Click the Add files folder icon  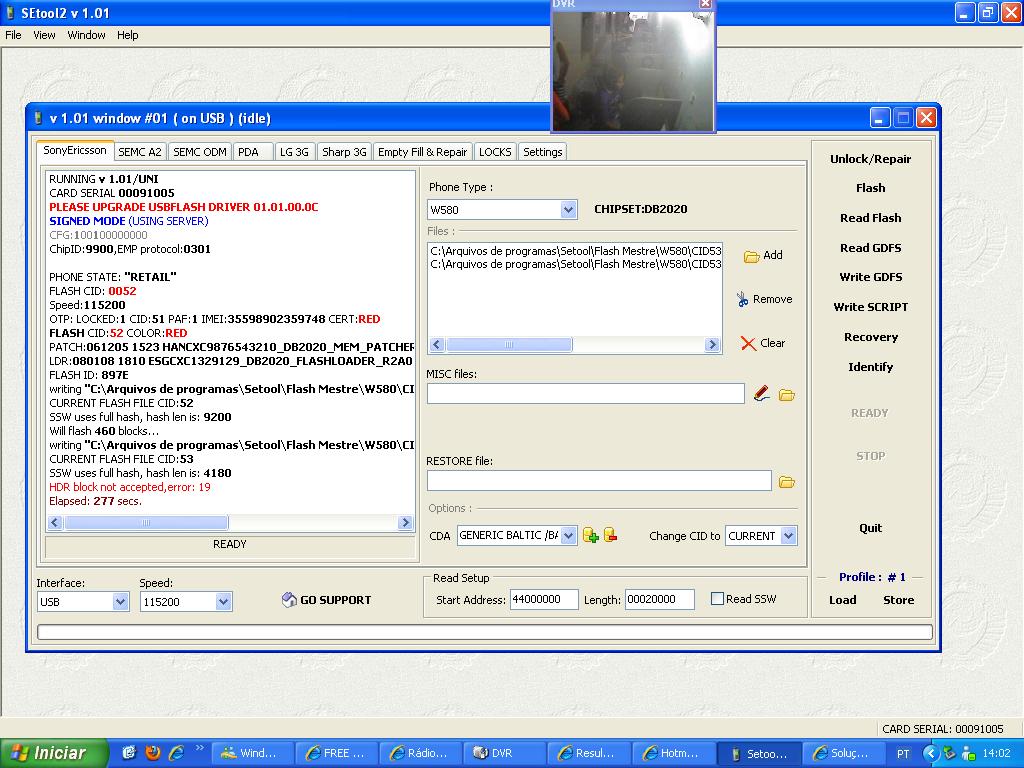pos(751,257)
